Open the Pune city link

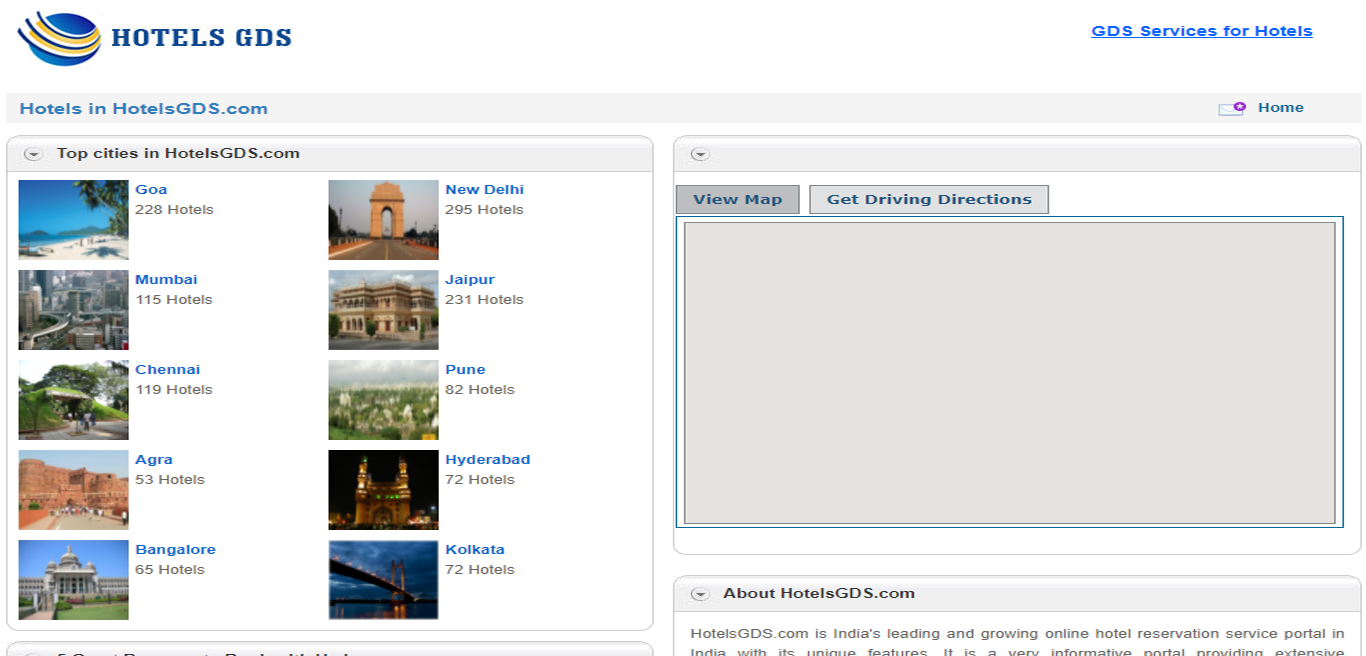click(x=465, y=370)
